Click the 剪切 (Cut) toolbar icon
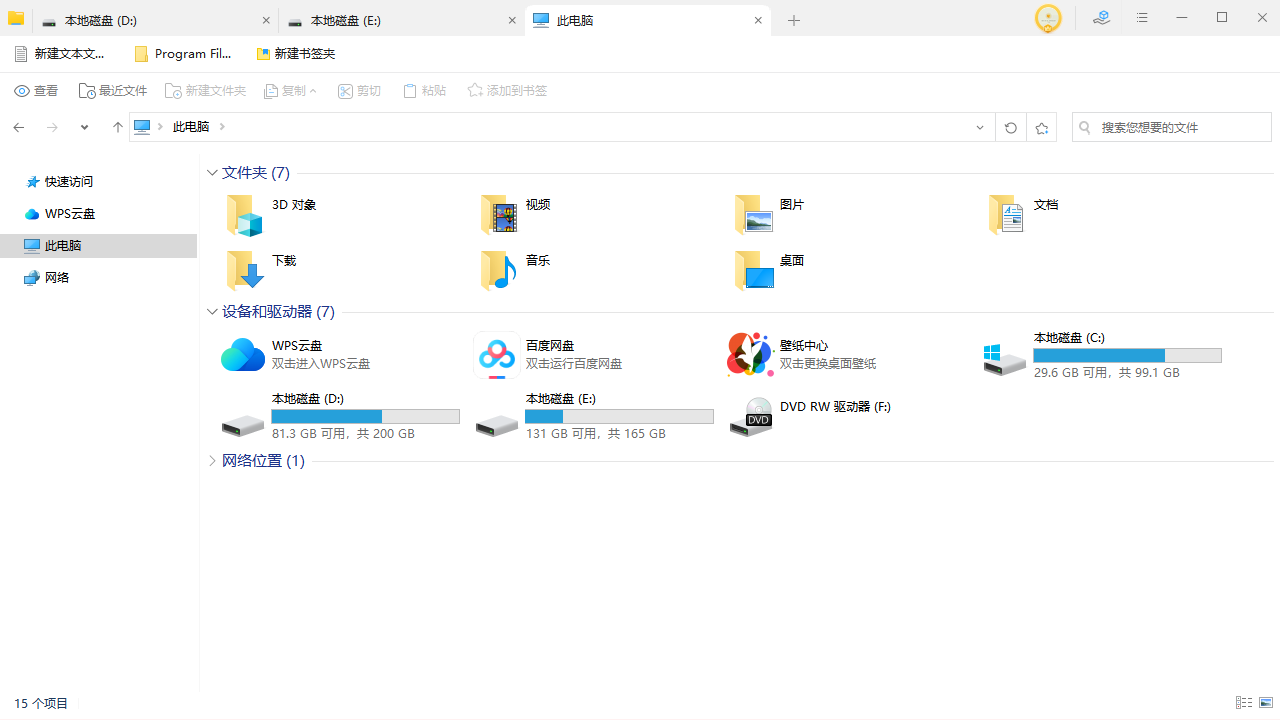 359,91
